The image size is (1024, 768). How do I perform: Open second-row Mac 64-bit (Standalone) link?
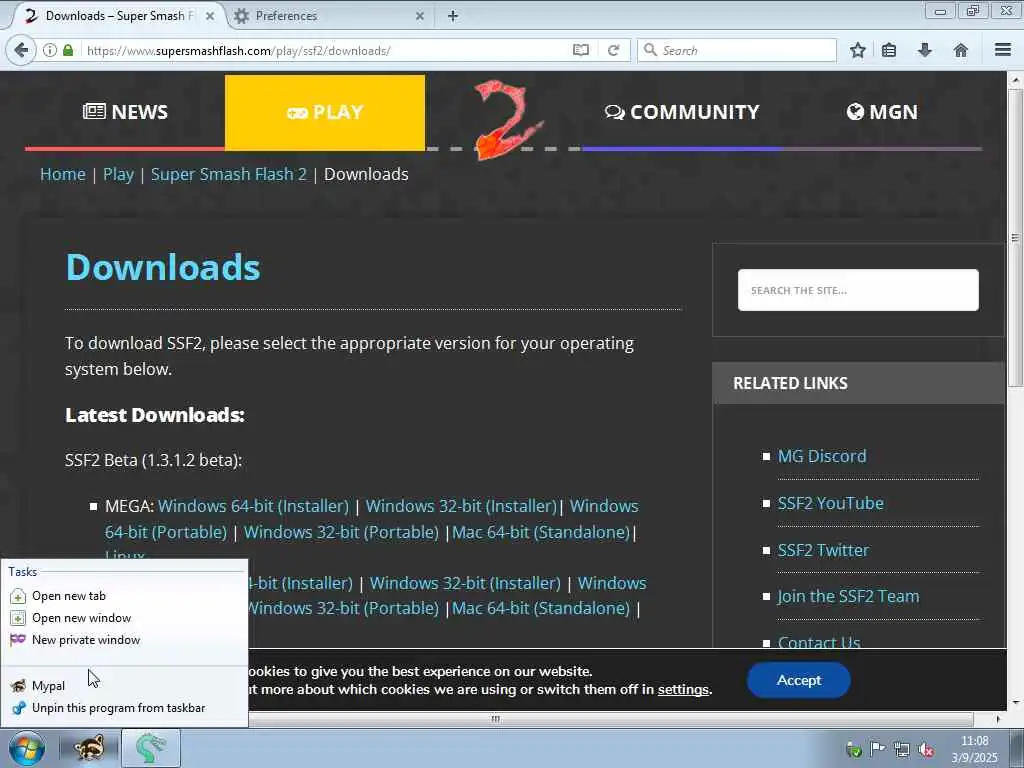pyautogui.click(x=541, y=608)
